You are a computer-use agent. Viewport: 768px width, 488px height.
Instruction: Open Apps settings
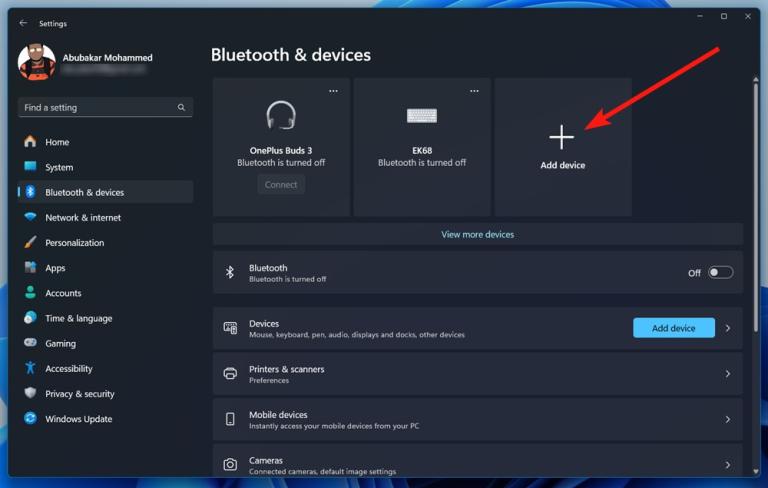point(105,268)
